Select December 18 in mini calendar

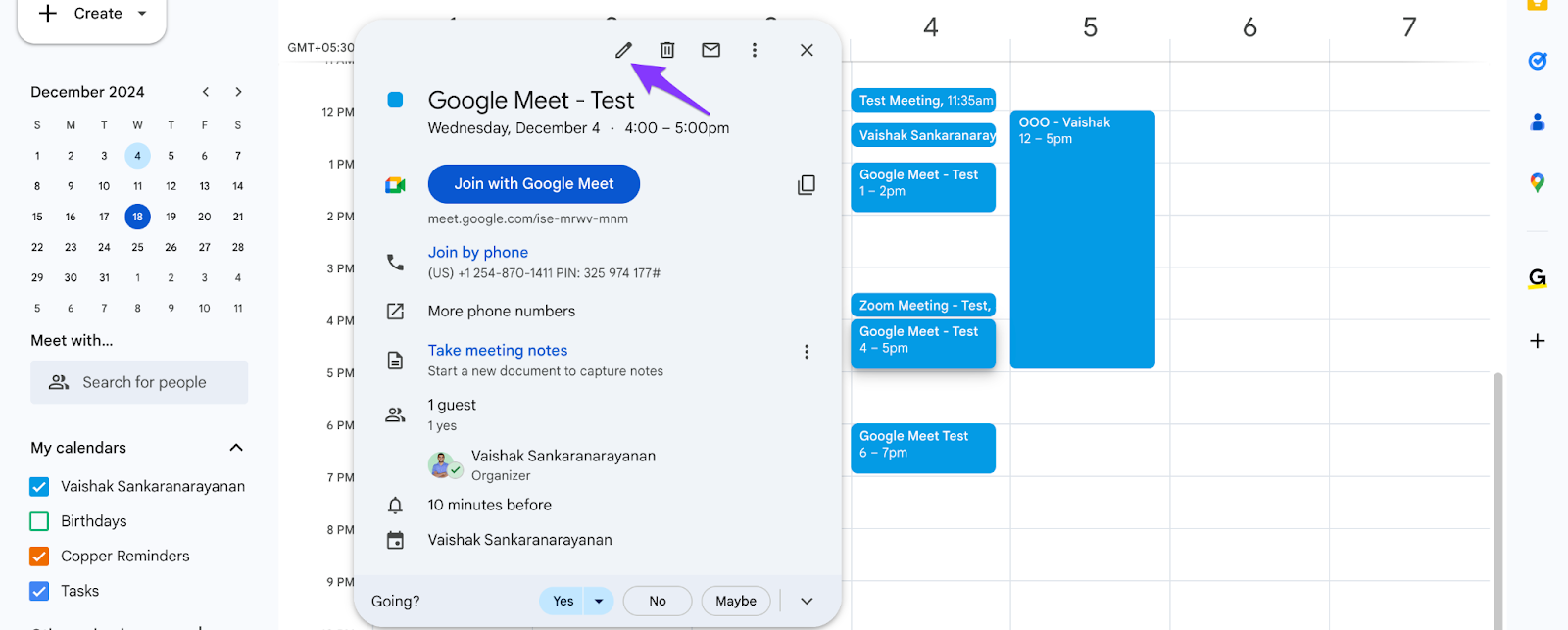tap(137, 217)
